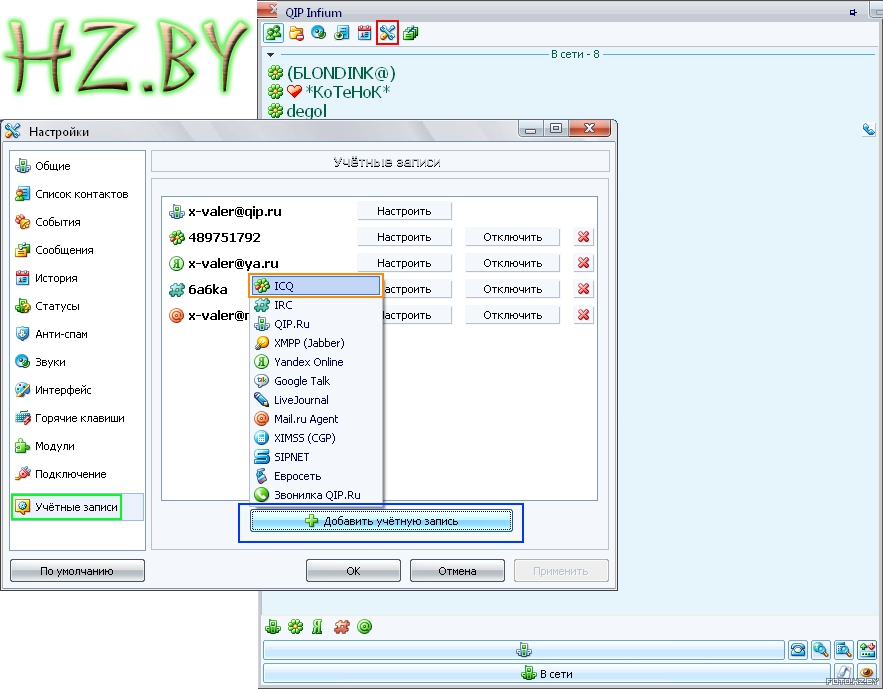Click Настроить for account 489751792

[x=404, y=237]
